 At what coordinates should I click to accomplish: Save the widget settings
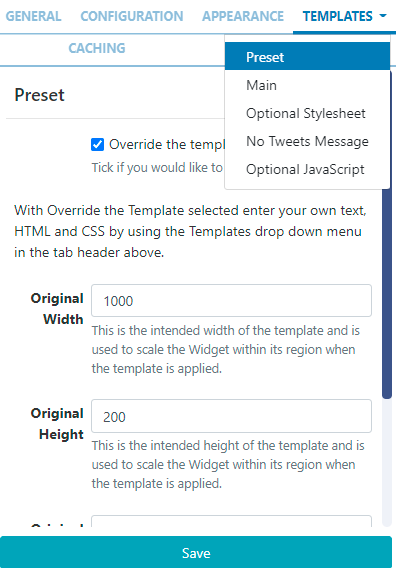pos(196,552)
